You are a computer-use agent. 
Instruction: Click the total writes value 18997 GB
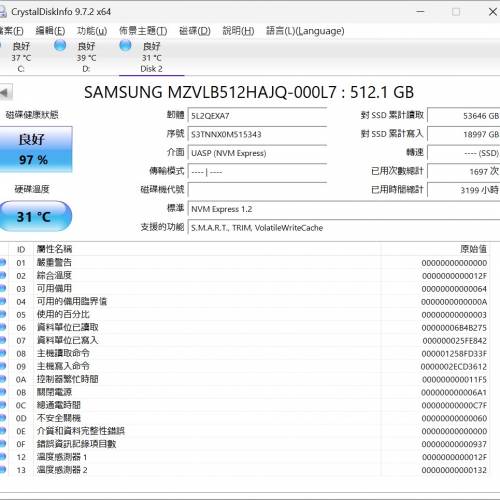[464, 134]
